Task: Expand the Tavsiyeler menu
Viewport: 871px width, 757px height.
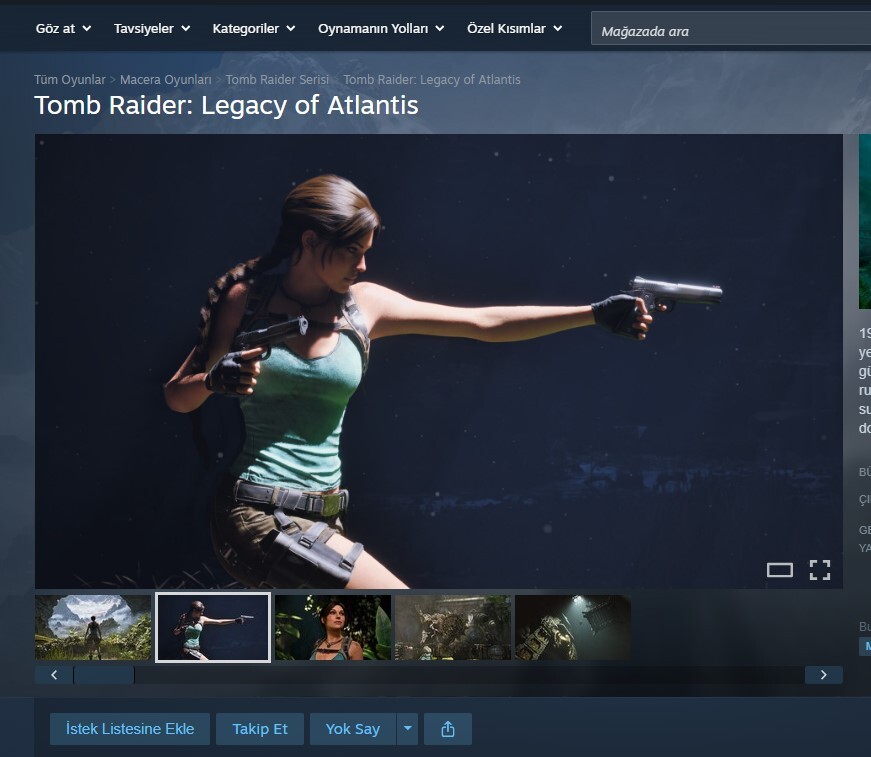Action: 151,29
